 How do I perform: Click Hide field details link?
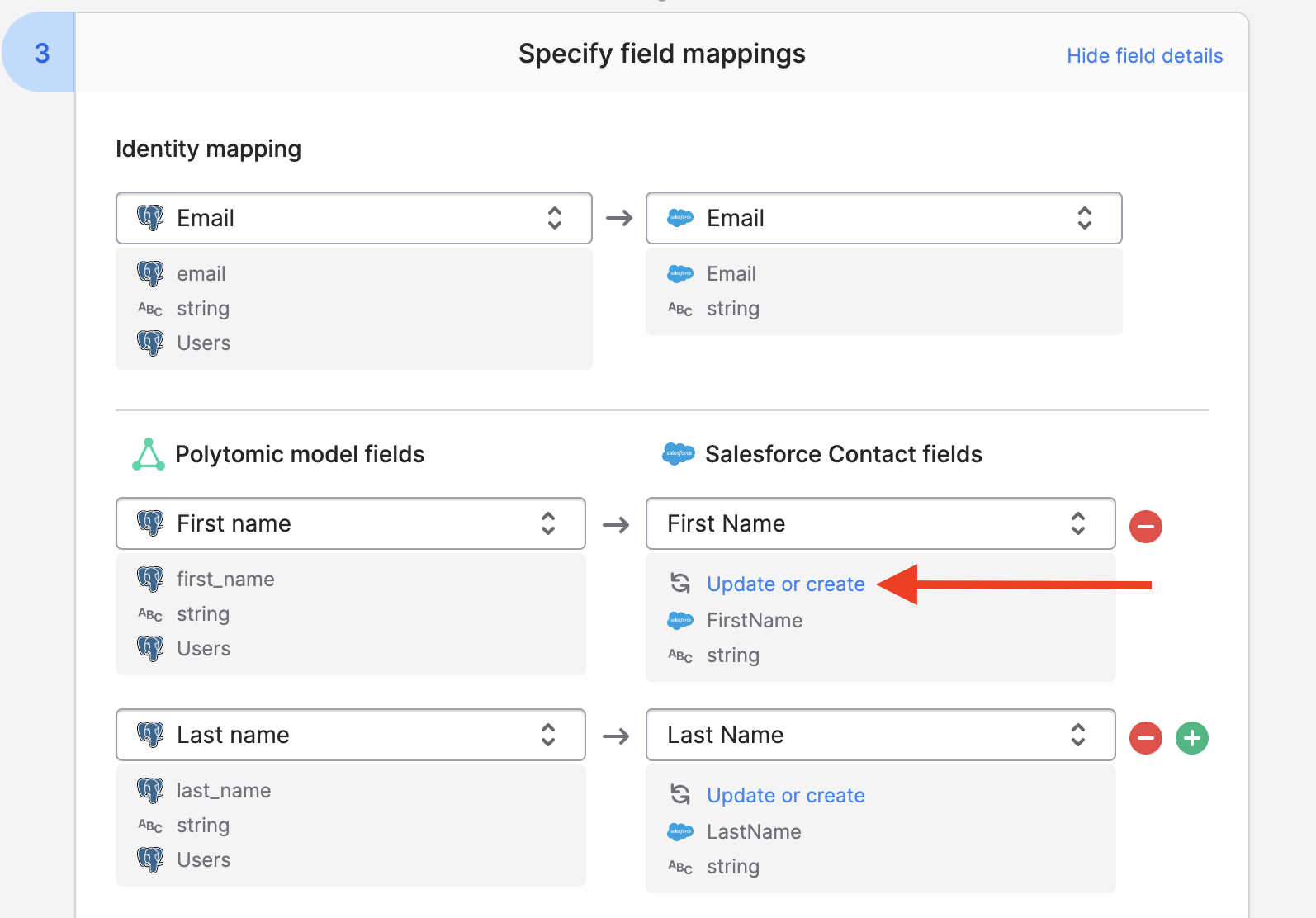(x=1144, y=56)
